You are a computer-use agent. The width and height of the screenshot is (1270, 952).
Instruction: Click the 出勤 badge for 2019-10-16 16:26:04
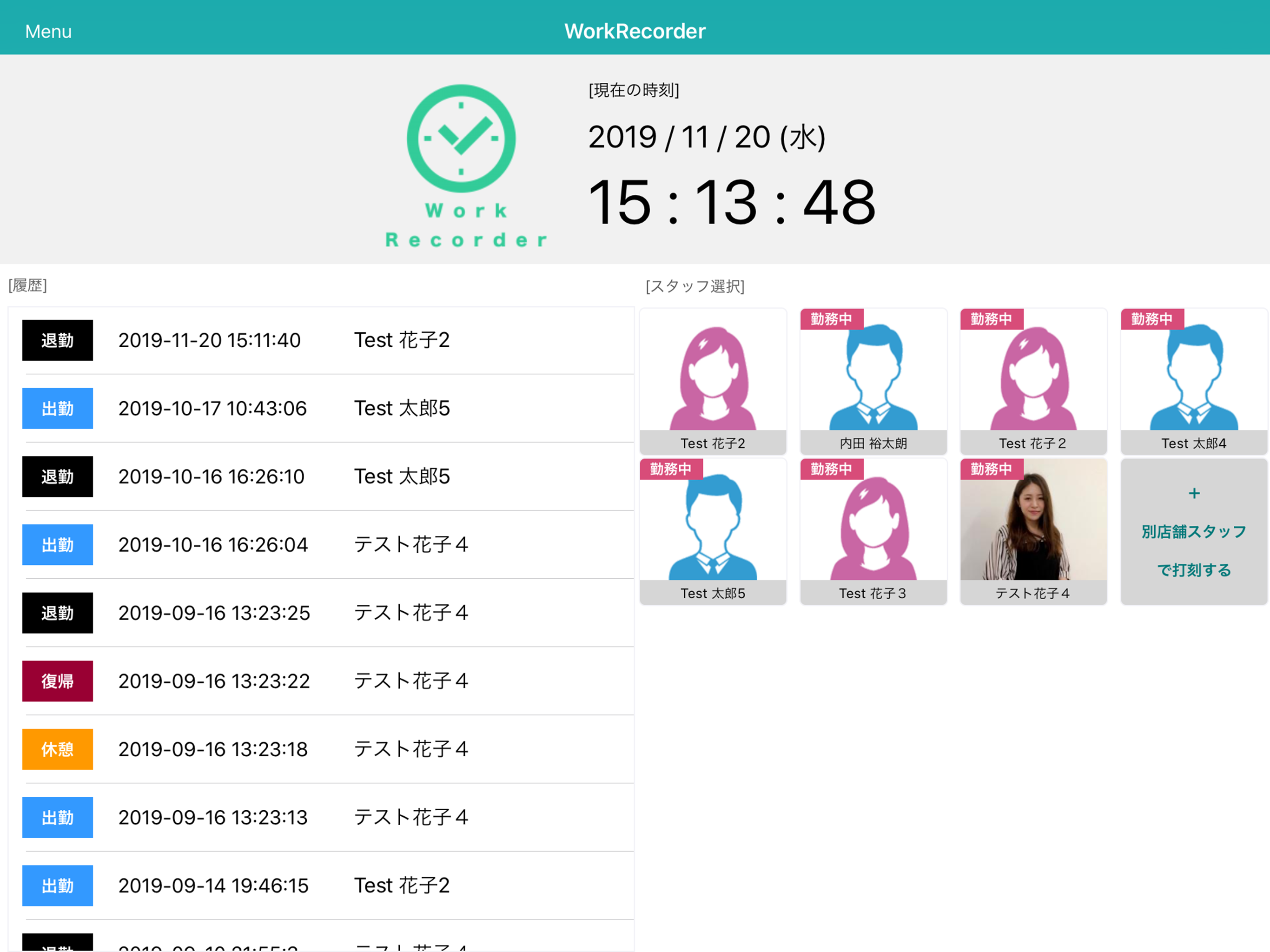coord(58,544)
